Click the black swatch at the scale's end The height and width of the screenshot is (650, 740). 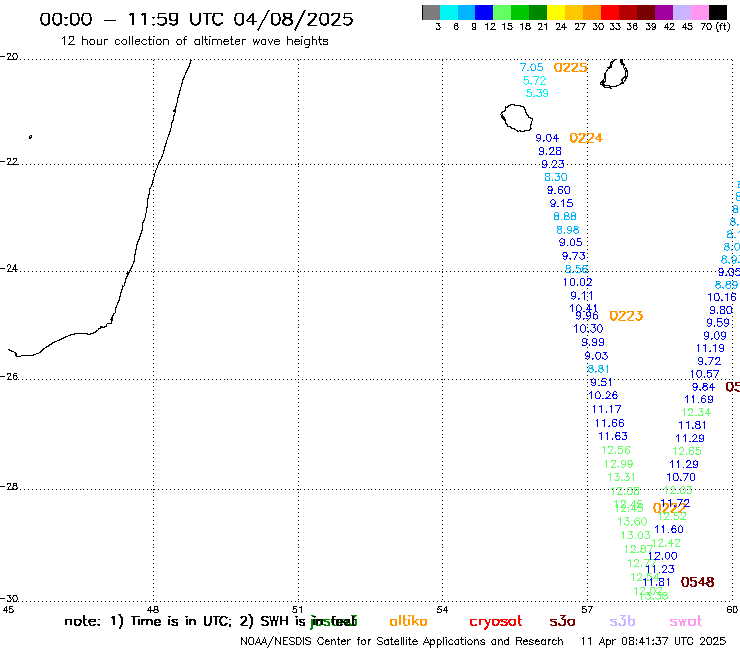[x=717, y=12]
